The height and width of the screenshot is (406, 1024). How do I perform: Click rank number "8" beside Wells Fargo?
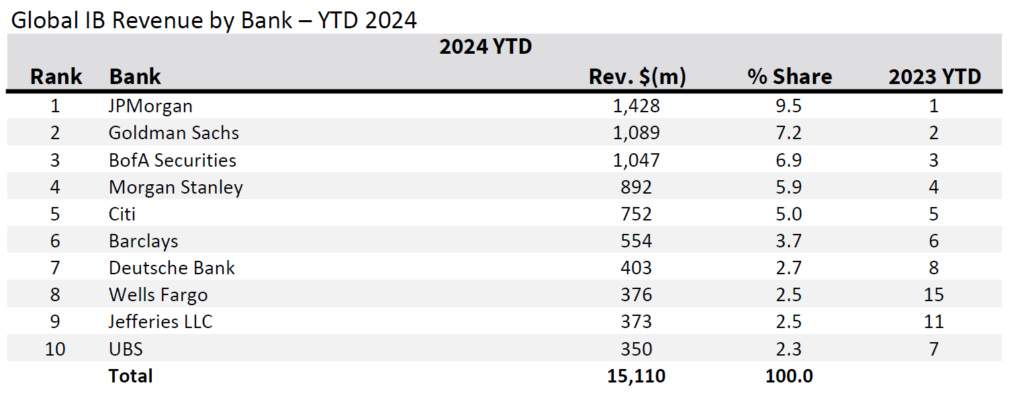[x=56, y=295]
